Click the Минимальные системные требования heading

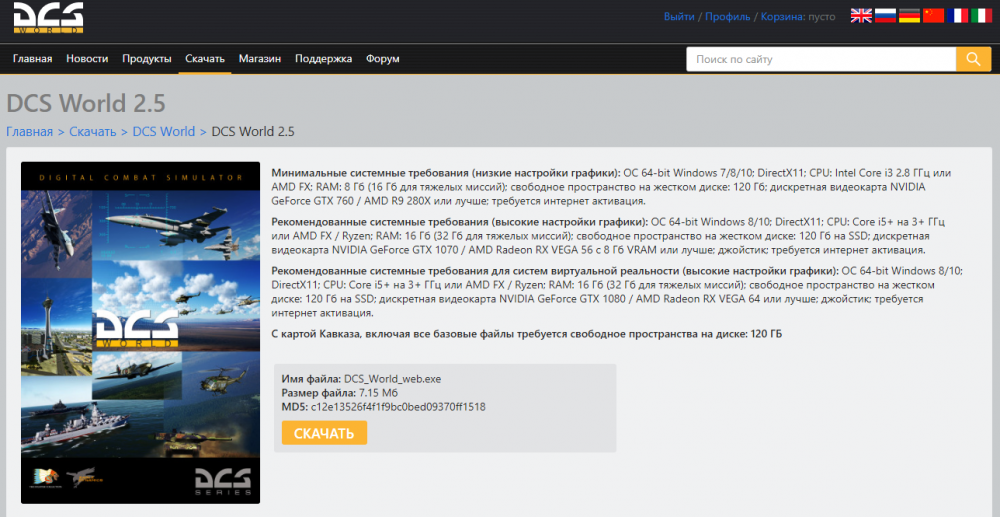[446, 173]
